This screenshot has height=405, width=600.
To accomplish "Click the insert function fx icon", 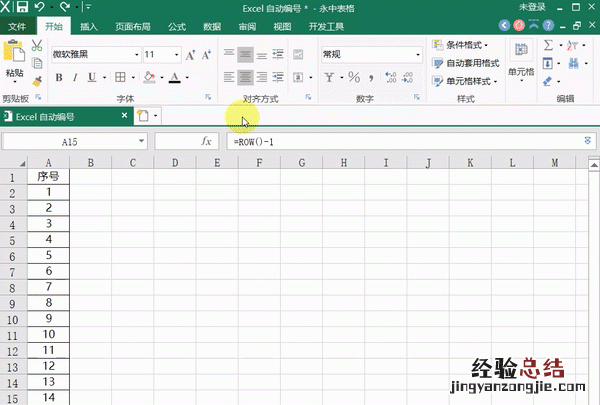I will pyautogui.click(x=206, y=142).
